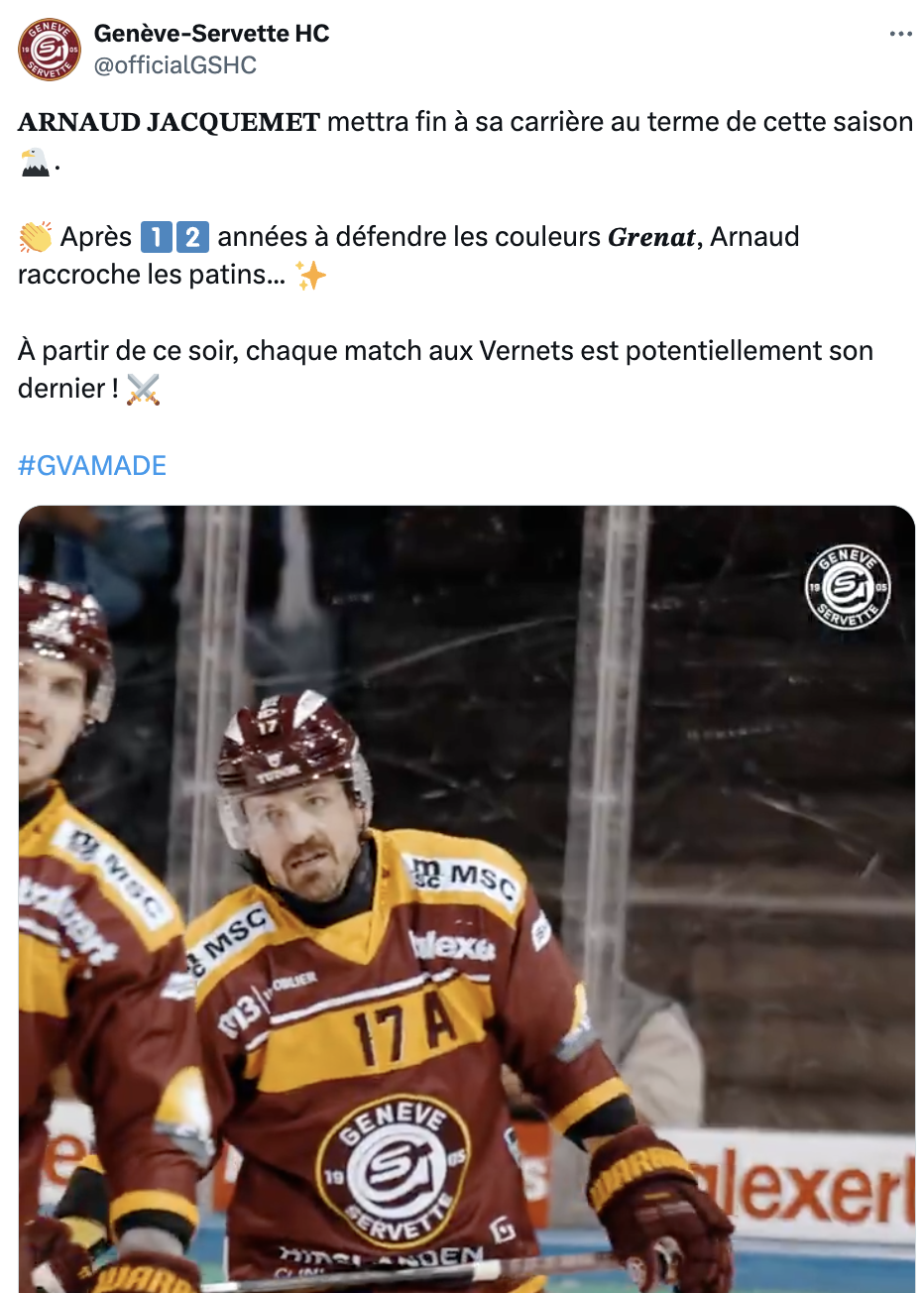The width and height of the screenshot is (924, 1293).
Task: Click the eagle emoji in the tweet
Action: point(35,161)
